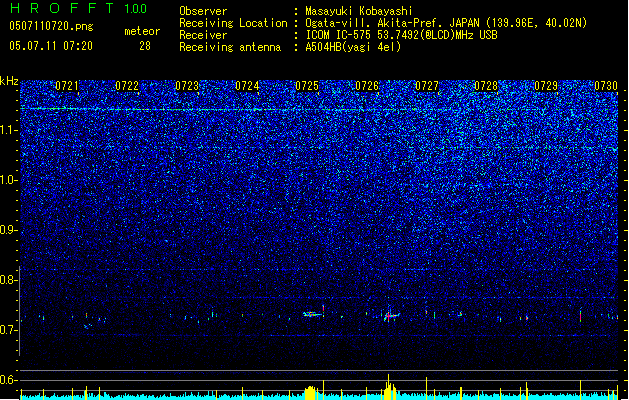This screenshot has height=400, width=629.
Task: Click the 0.8 frequency axis label
Action: click(x=9, y=280)
